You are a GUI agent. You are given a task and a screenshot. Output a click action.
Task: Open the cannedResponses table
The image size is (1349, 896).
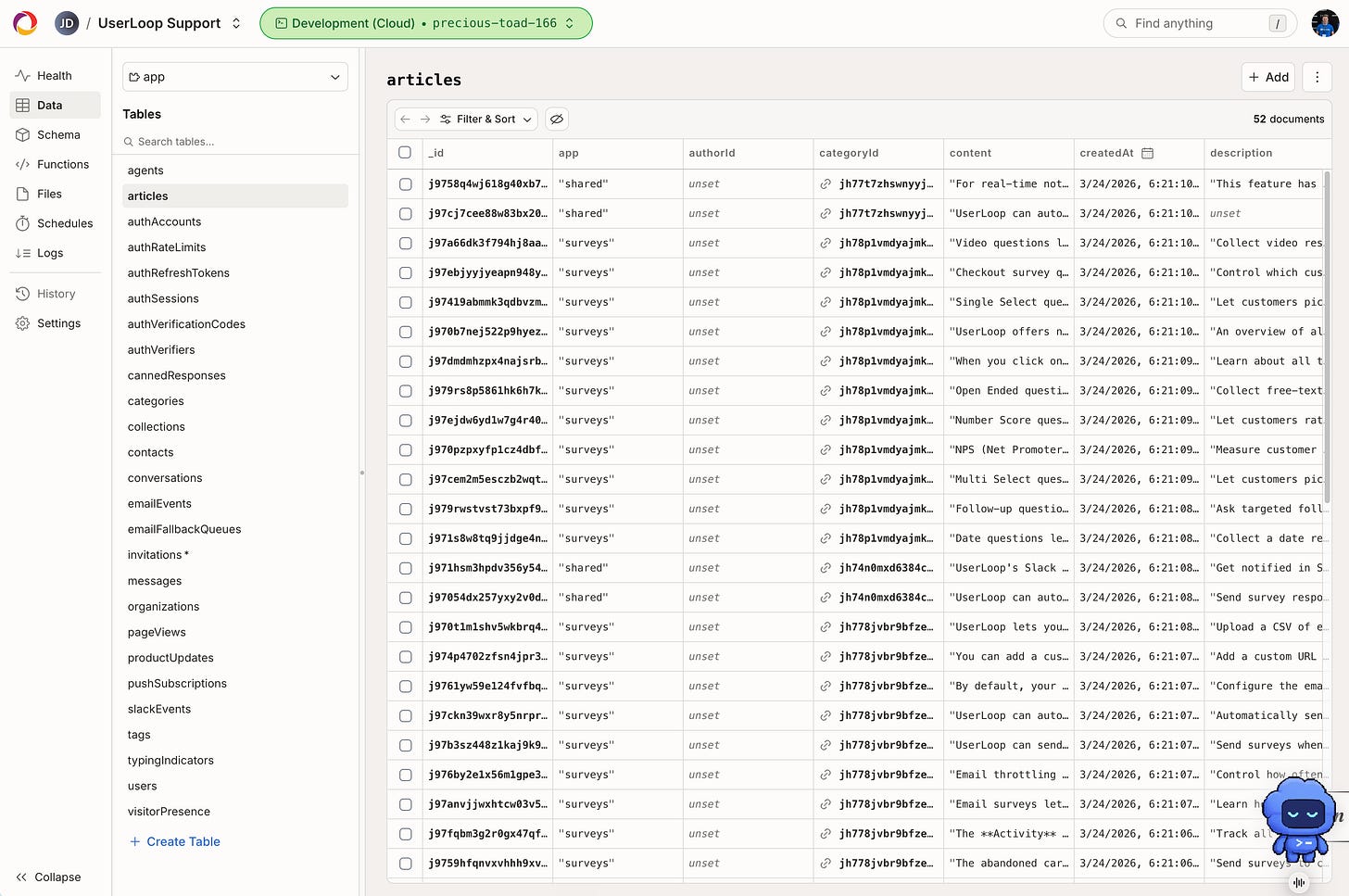click(x=235, y=375)
